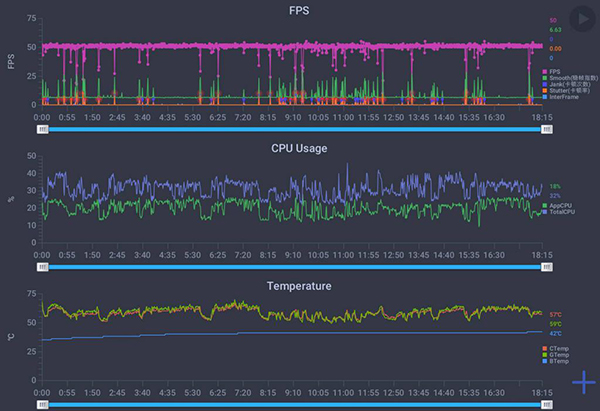Image resolution: width=600 pixels, height=411 pixels.
Task: Toggle GTemp legend item in Temperature chart
Action: point(558,355)
